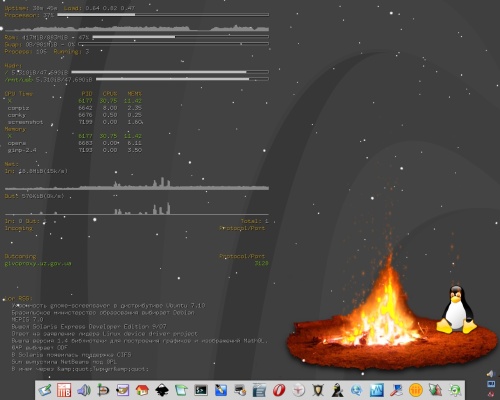Viewport: 500px width, 400px height.
Task: Click the 'Linux device driver project' headline
Action: [104, 333]
